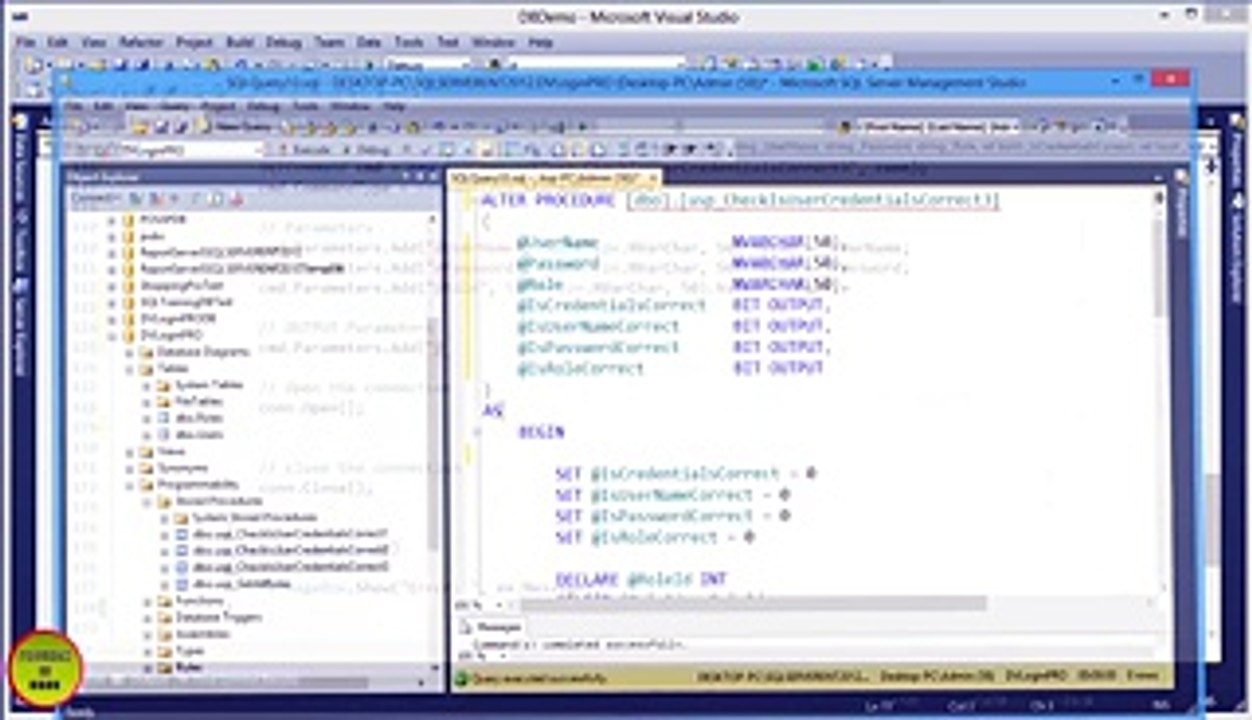Collapse the Stored Procedures folder node
Image resolution: width=1252 pixels, height=720 pixels.
148,501
